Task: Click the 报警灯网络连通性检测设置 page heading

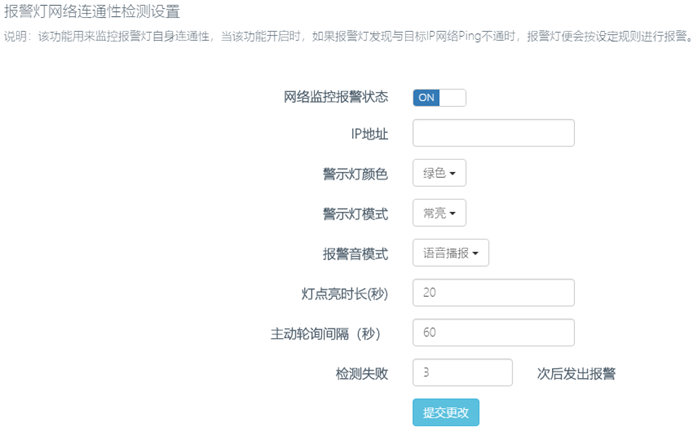Action: coord(92,12)
